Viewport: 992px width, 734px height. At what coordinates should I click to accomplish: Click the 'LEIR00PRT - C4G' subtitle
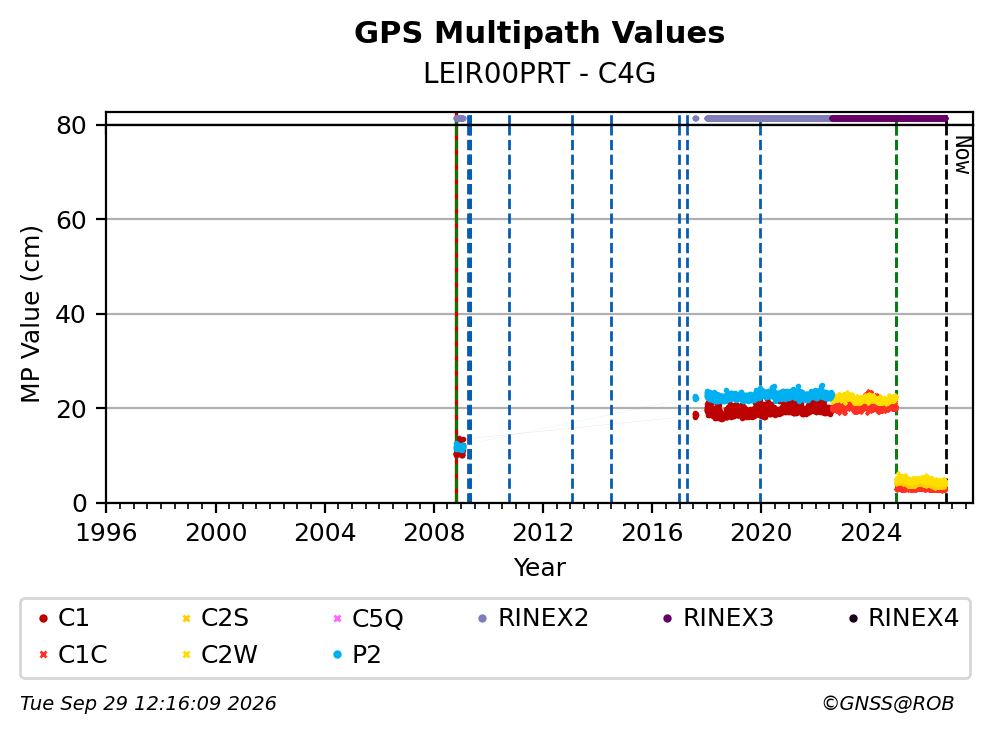539,74
